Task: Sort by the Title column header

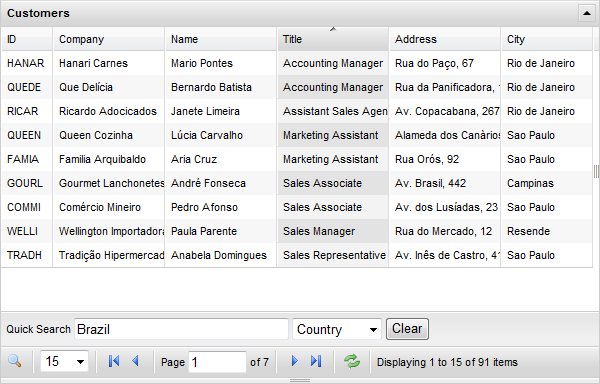Action: coord(333,39)
